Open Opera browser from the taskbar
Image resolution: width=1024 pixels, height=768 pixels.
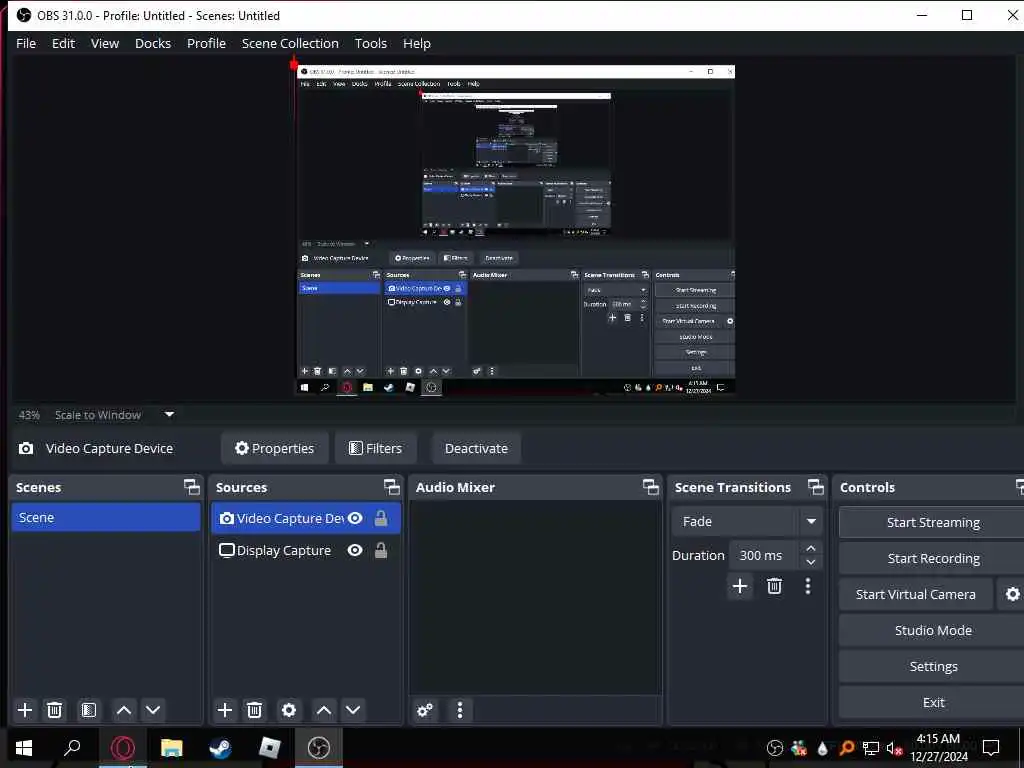click(x=122, y=748)
